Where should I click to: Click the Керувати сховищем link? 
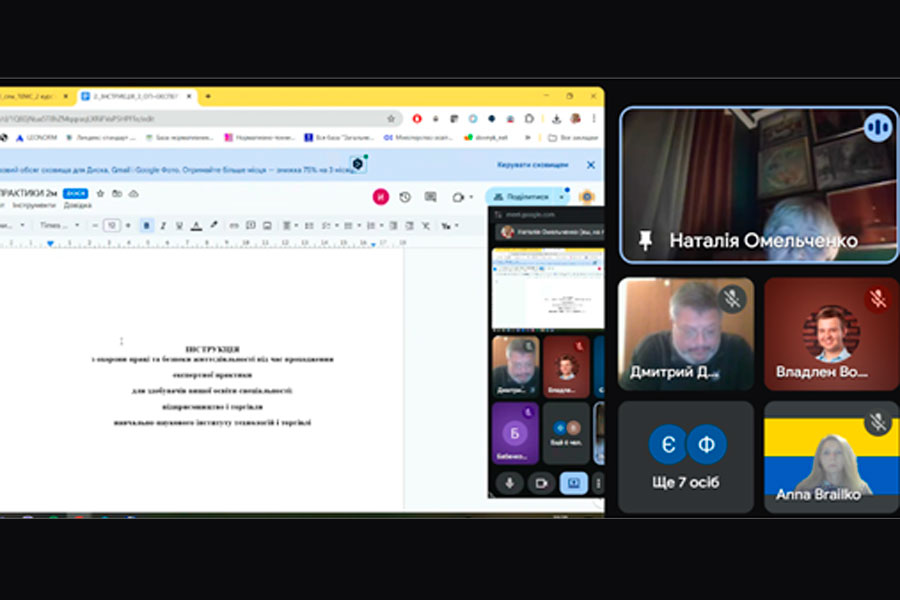pos(533,165)
